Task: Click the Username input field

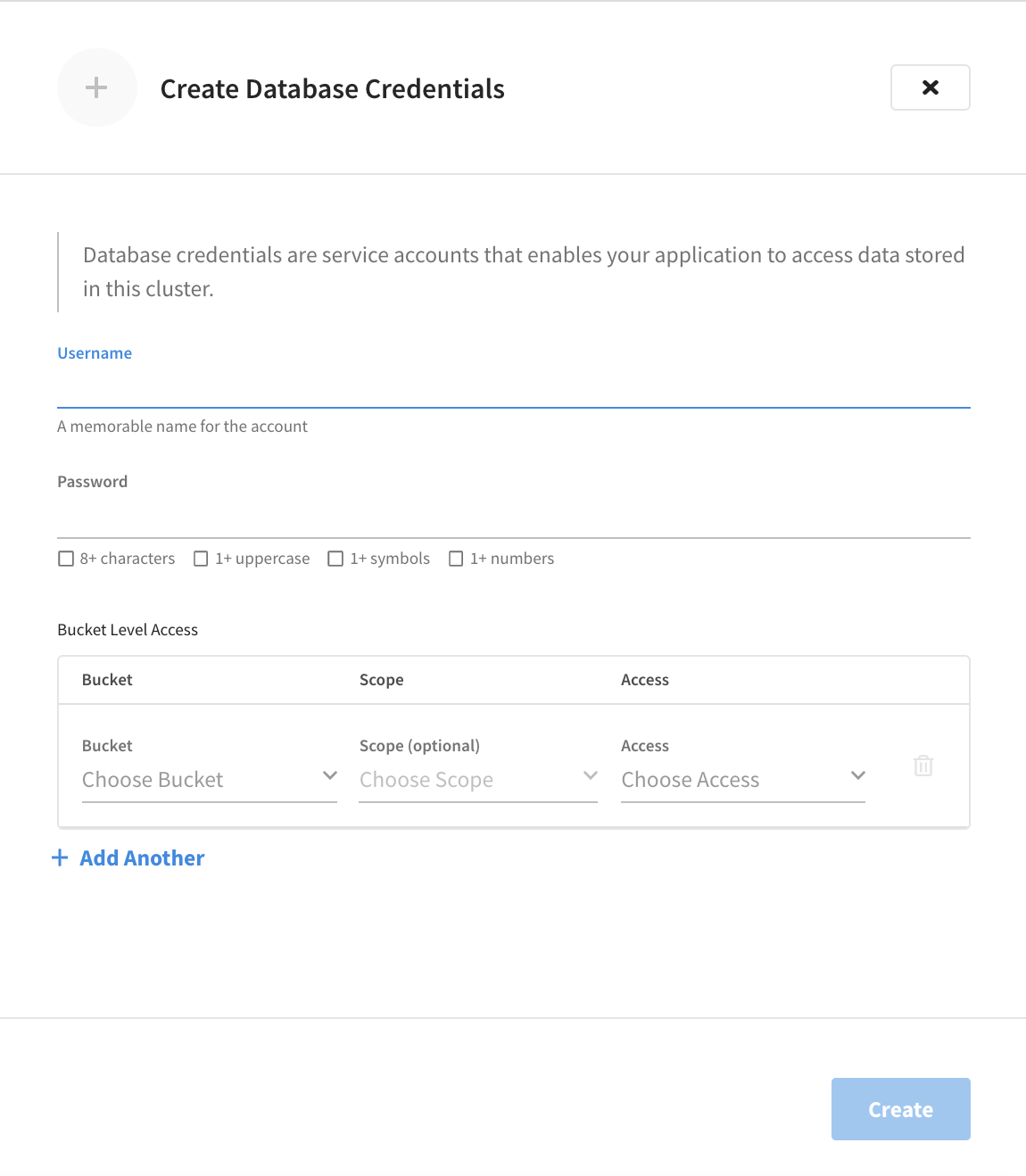Action: pyautogui.click(x=513, y=393)
